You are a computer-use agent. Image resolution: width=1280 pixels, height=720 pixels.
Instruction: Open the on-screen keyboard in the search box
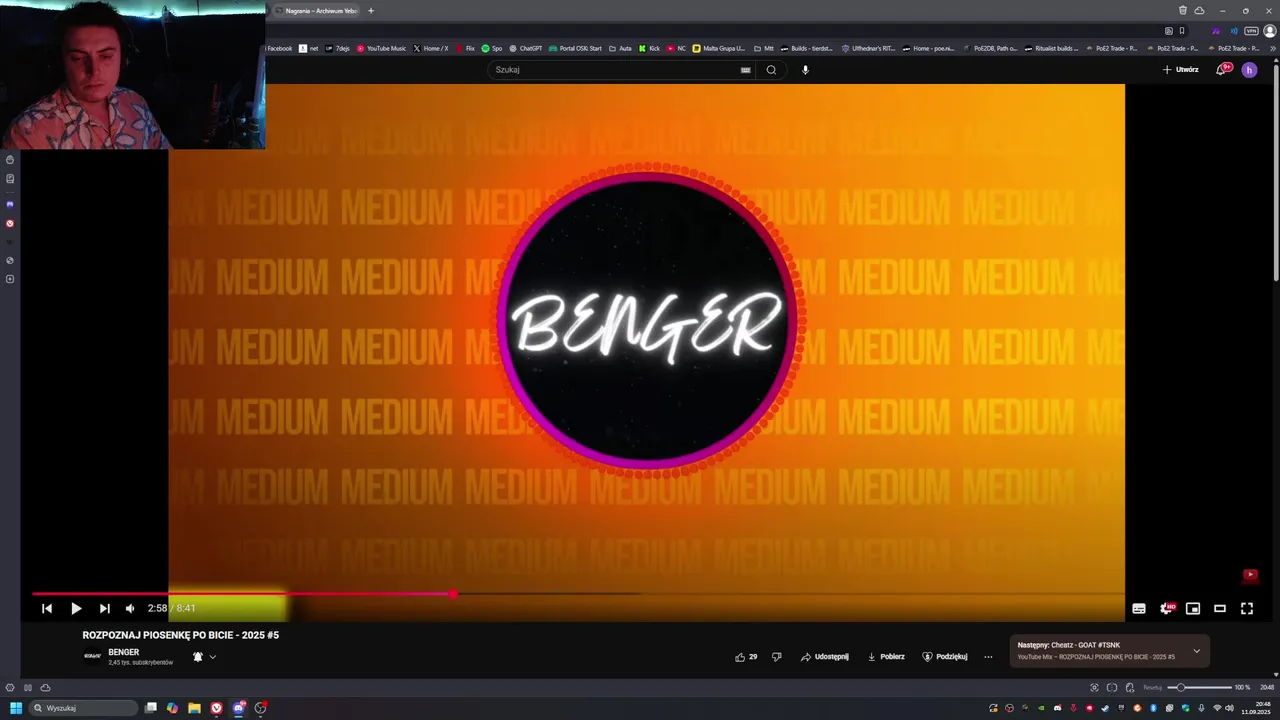click(745, 70)
